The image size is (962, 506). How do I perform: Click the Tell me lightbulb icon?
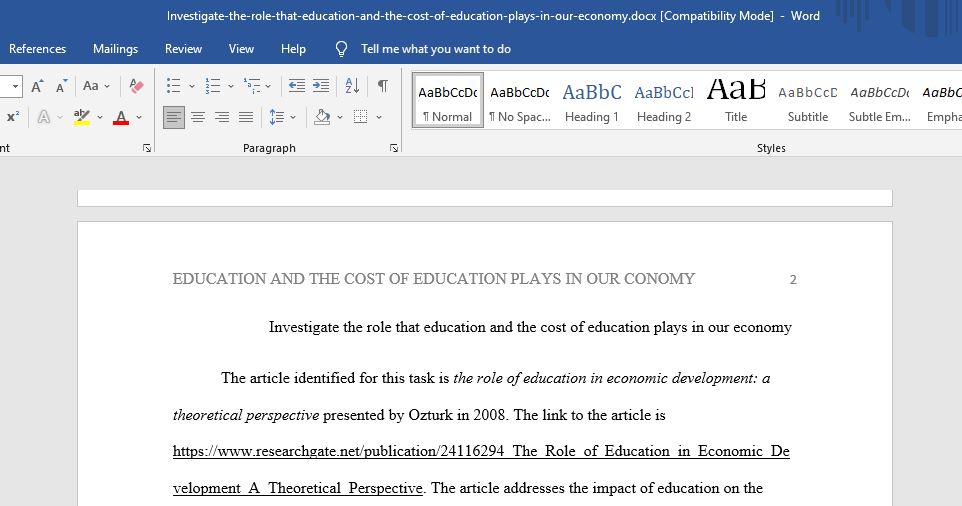tap(342, 49)
